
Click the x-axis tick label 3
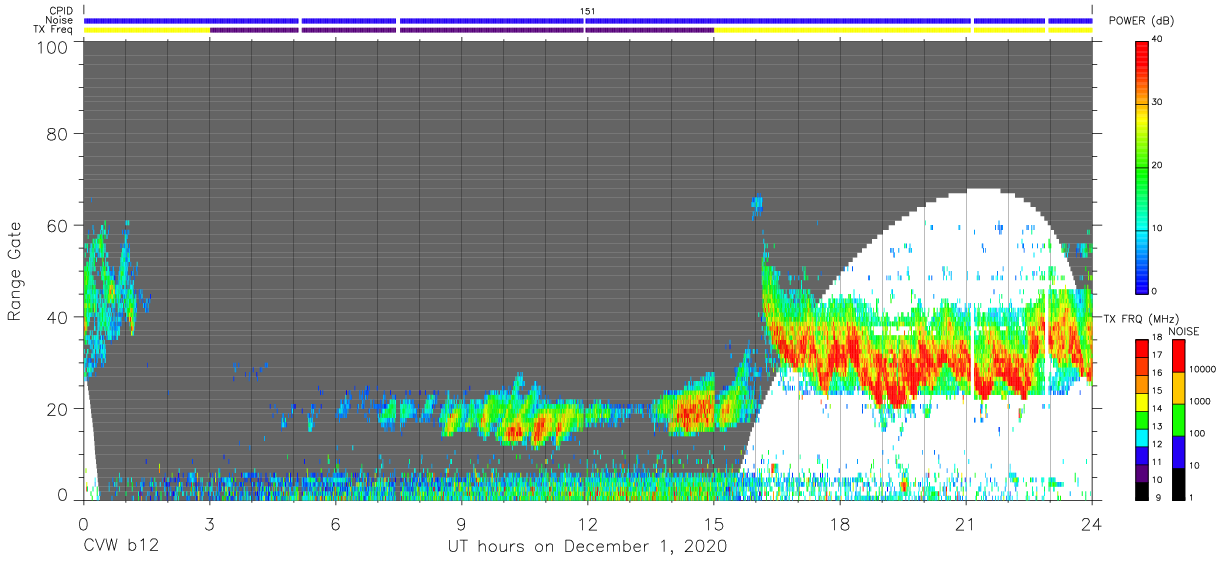click(x=209, y=523)
